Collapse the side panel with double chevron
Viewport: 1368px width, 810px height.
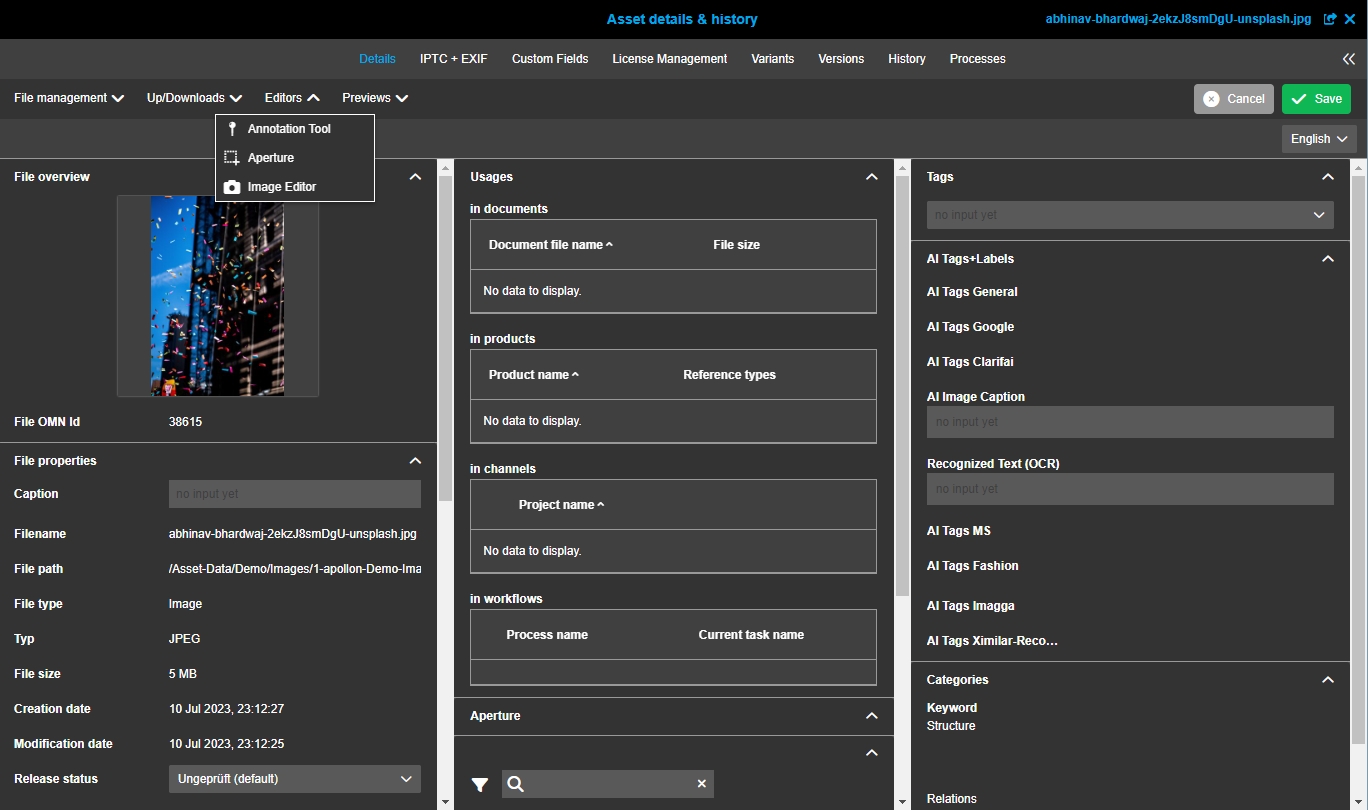(x=1349, y=59)
